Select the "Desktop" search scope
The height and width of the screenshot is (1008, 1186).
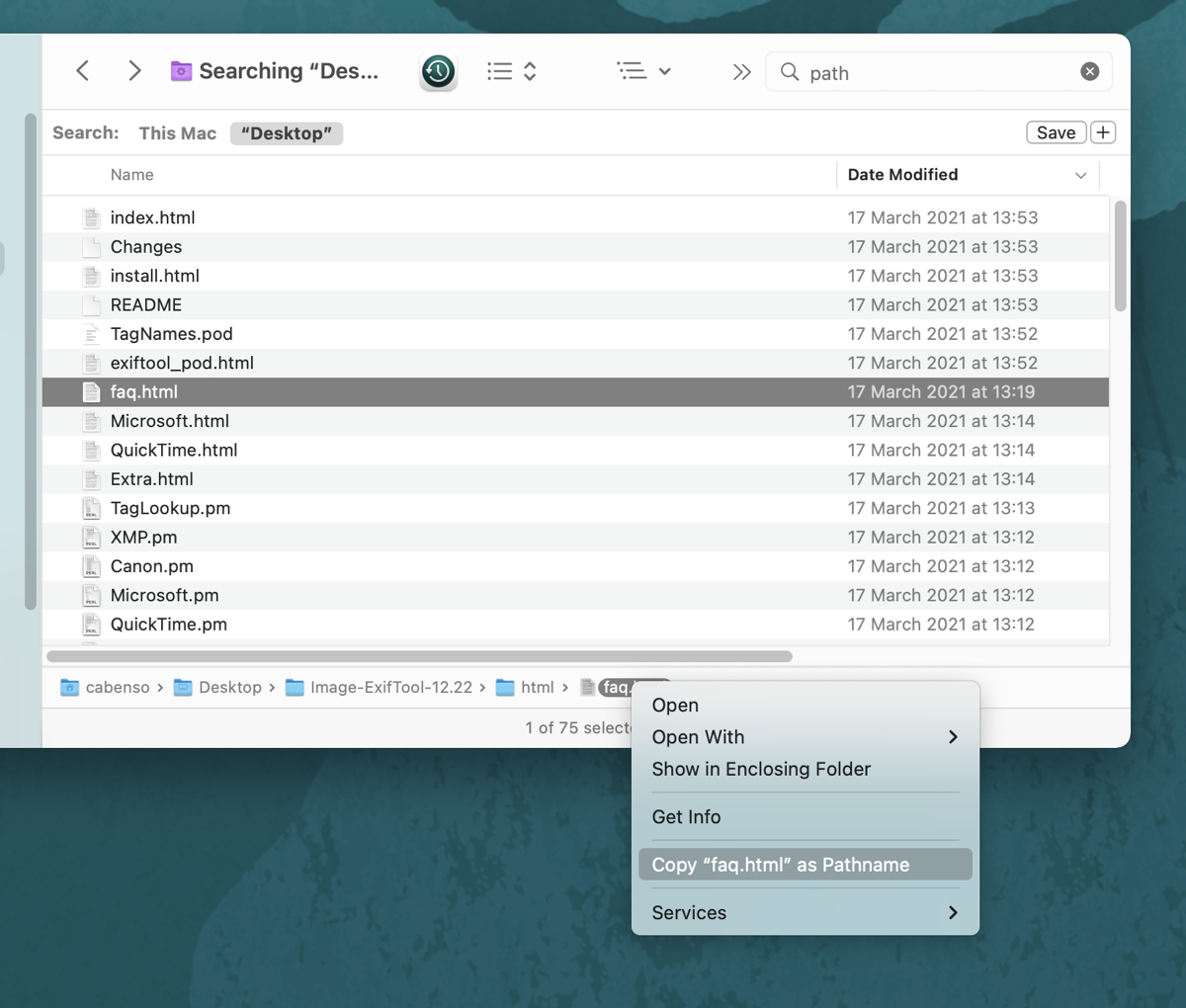[287, 133]
